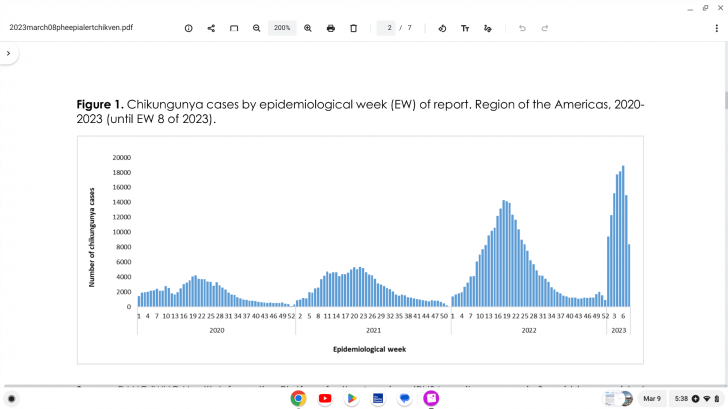The width and height of the screenshot is (728, 409).
Task: Open the holding space tray thumbnails
Action: (x=618, y=398)
